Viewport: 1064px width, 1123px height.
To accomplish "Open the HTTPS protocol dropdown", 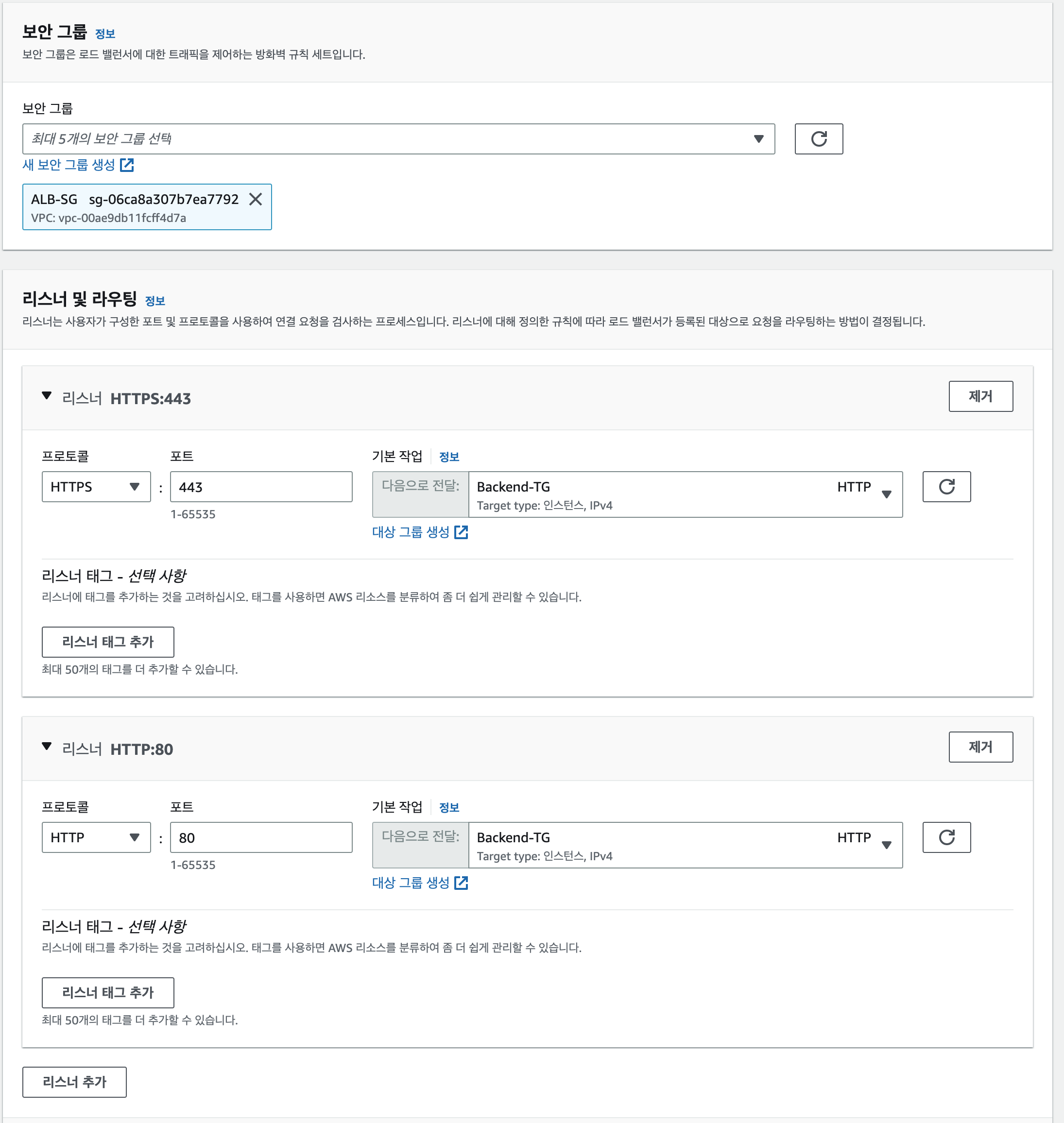I will 96,486.
